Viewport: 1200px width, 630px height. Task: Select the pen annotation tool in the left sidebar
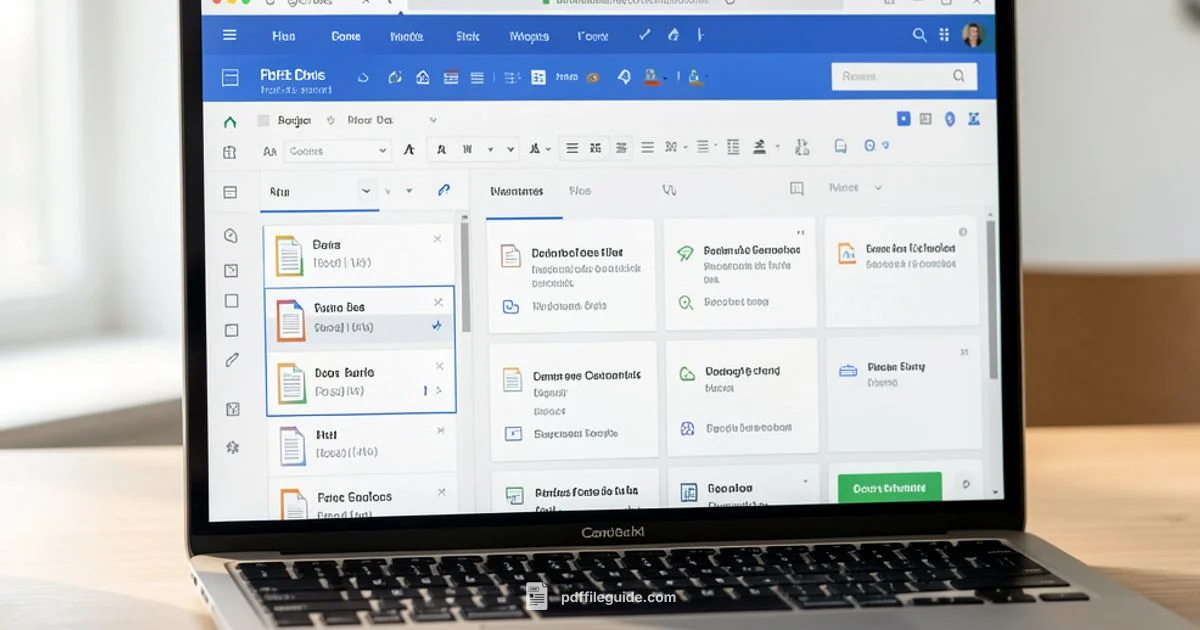(x=233, y=358)
